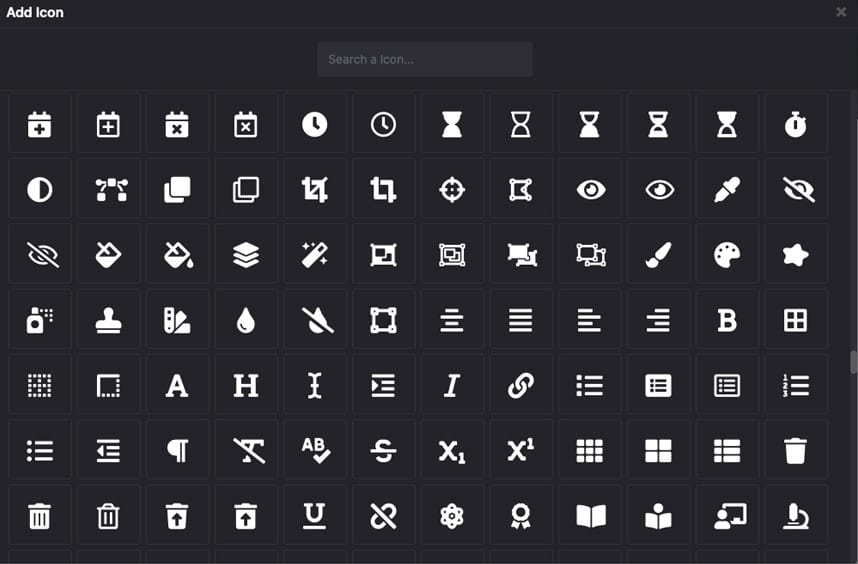The image size is (858, 564).
Task: Choose the half-filled circle contrast icon
Action: 39,189
